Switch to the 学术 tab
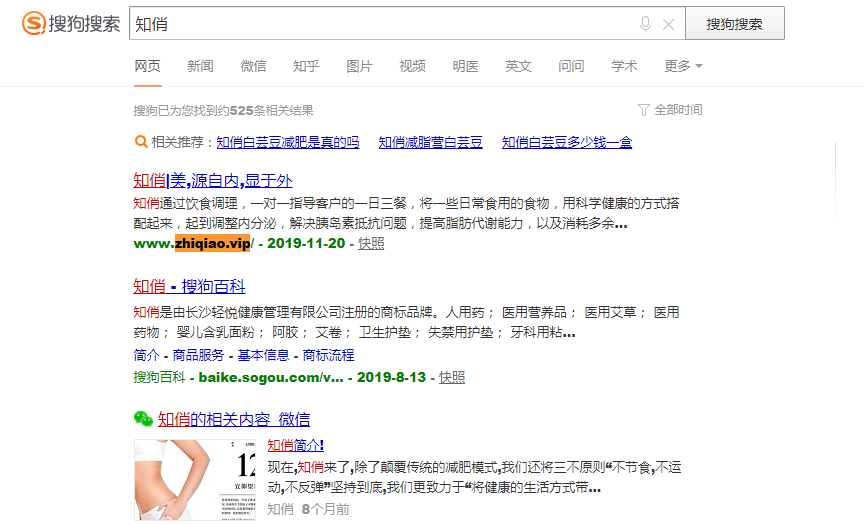 (624, 66)
